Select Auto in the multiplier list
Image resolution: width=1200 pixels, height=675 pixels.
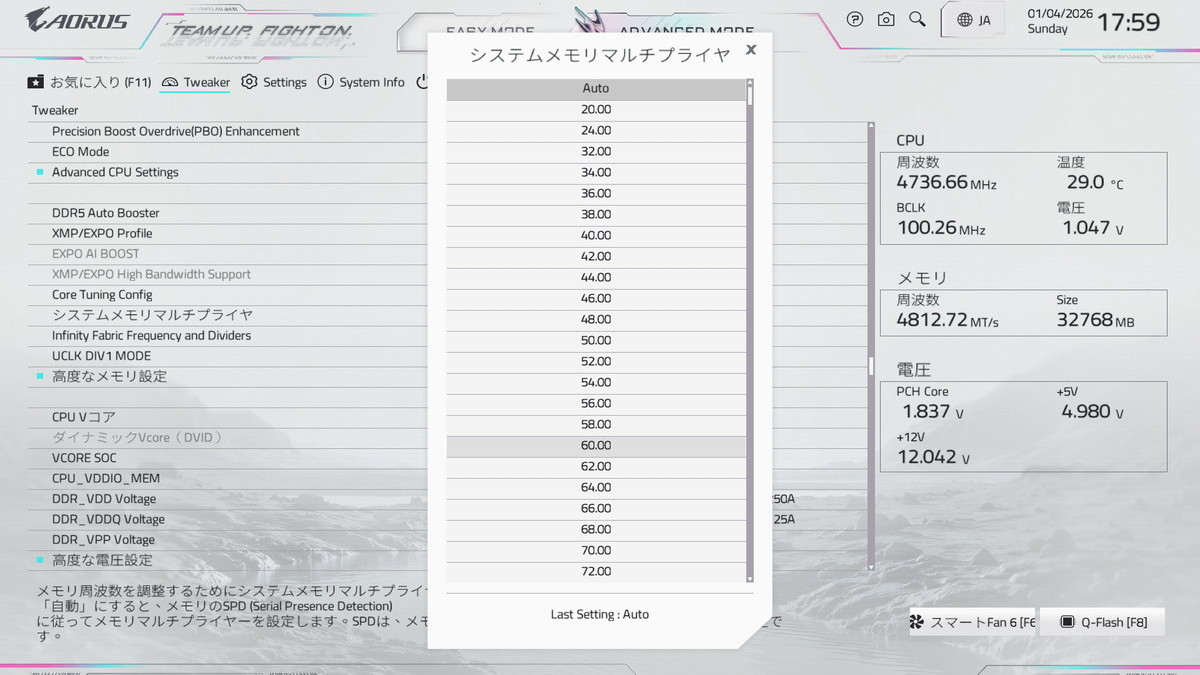click(x=596, y=89)
